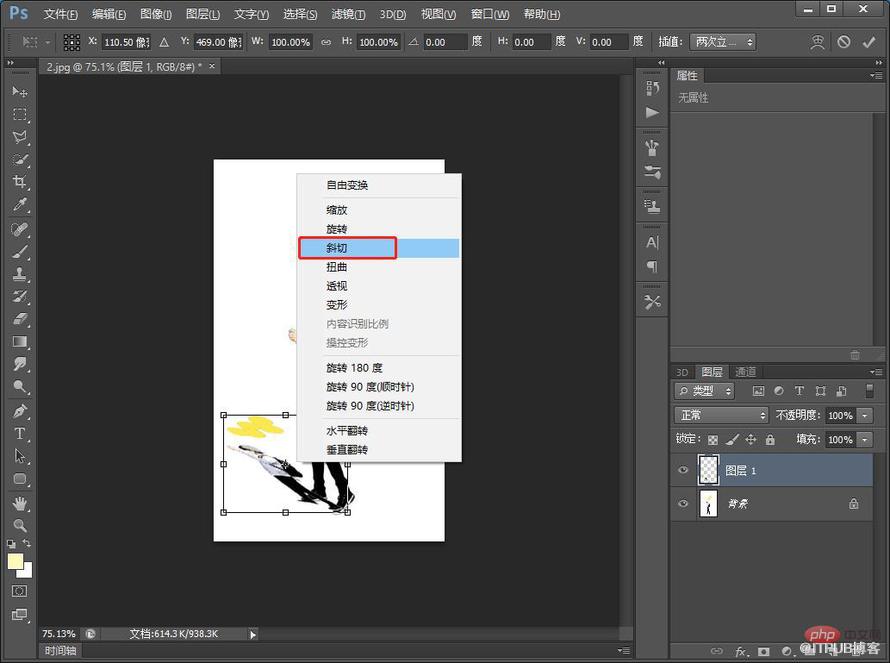Select the Hand tool

[20, 503]
